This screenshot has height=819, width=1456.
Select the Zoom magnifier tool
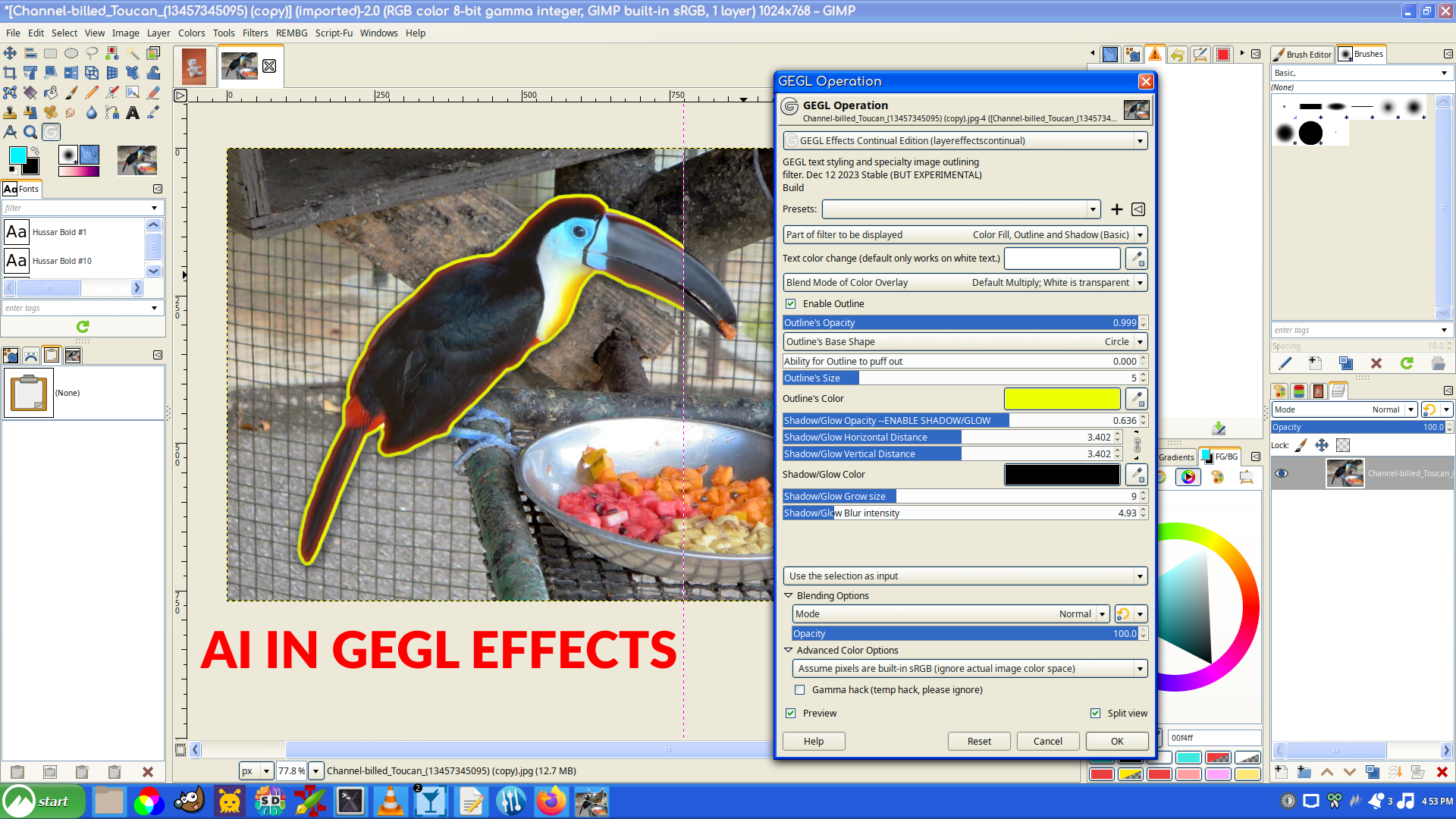(30, 132)
